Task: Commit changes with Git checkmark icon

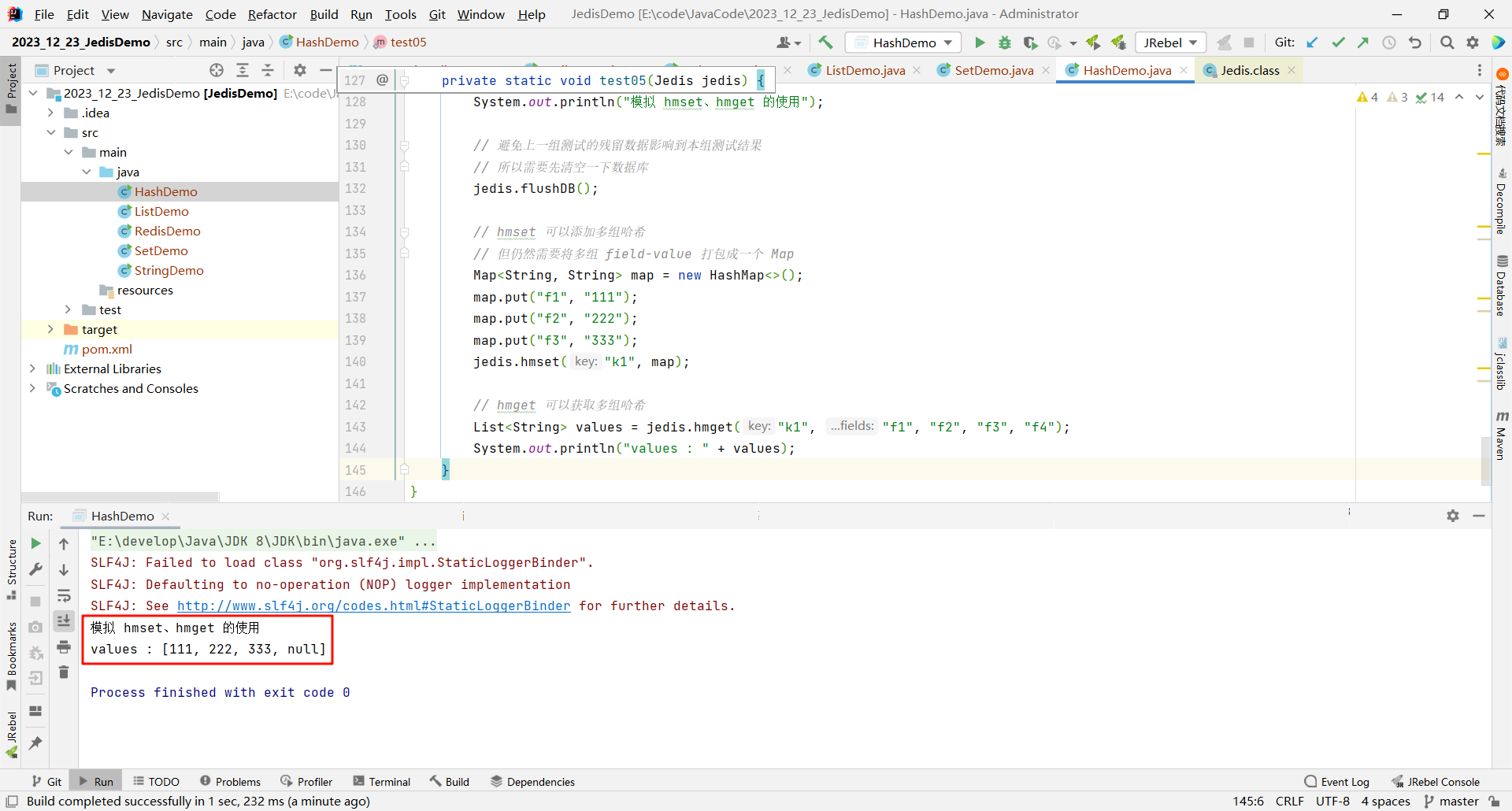Action: click(x=1338, y=43)
